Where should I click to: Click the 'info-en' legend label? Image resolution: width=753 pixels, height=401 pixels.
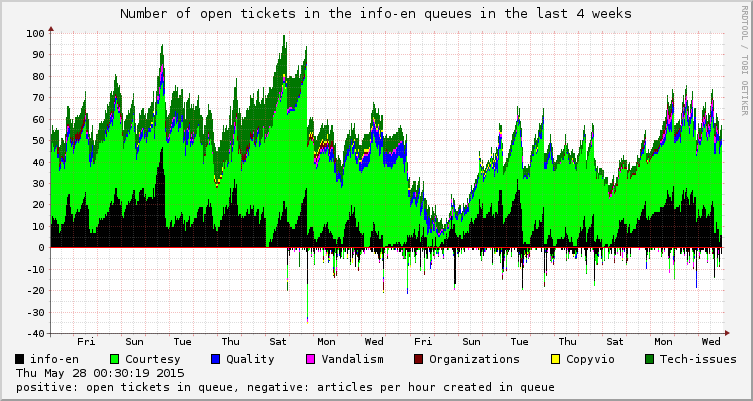click(54, 359)
